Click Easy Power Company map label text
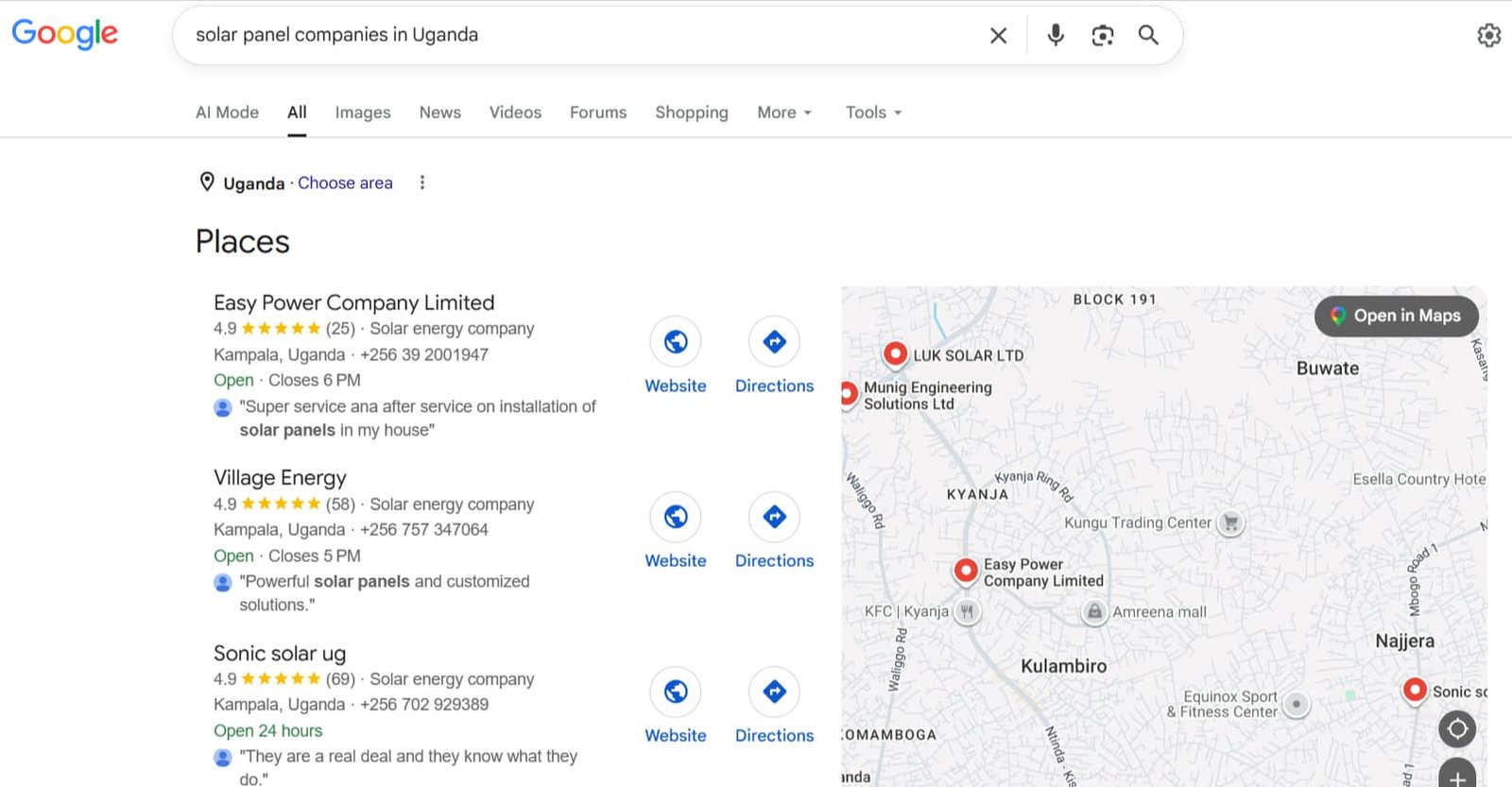The image size is (1512, 787). tap(1043, 573)
